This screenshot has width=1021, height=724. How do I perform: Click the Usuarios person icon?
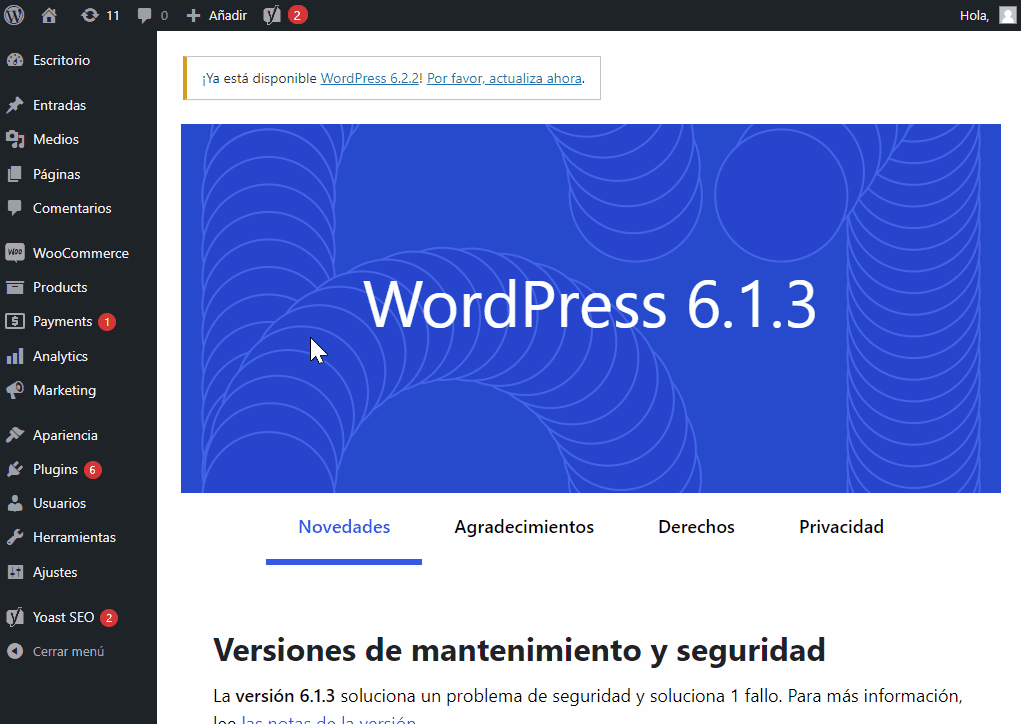click(15, 503)
